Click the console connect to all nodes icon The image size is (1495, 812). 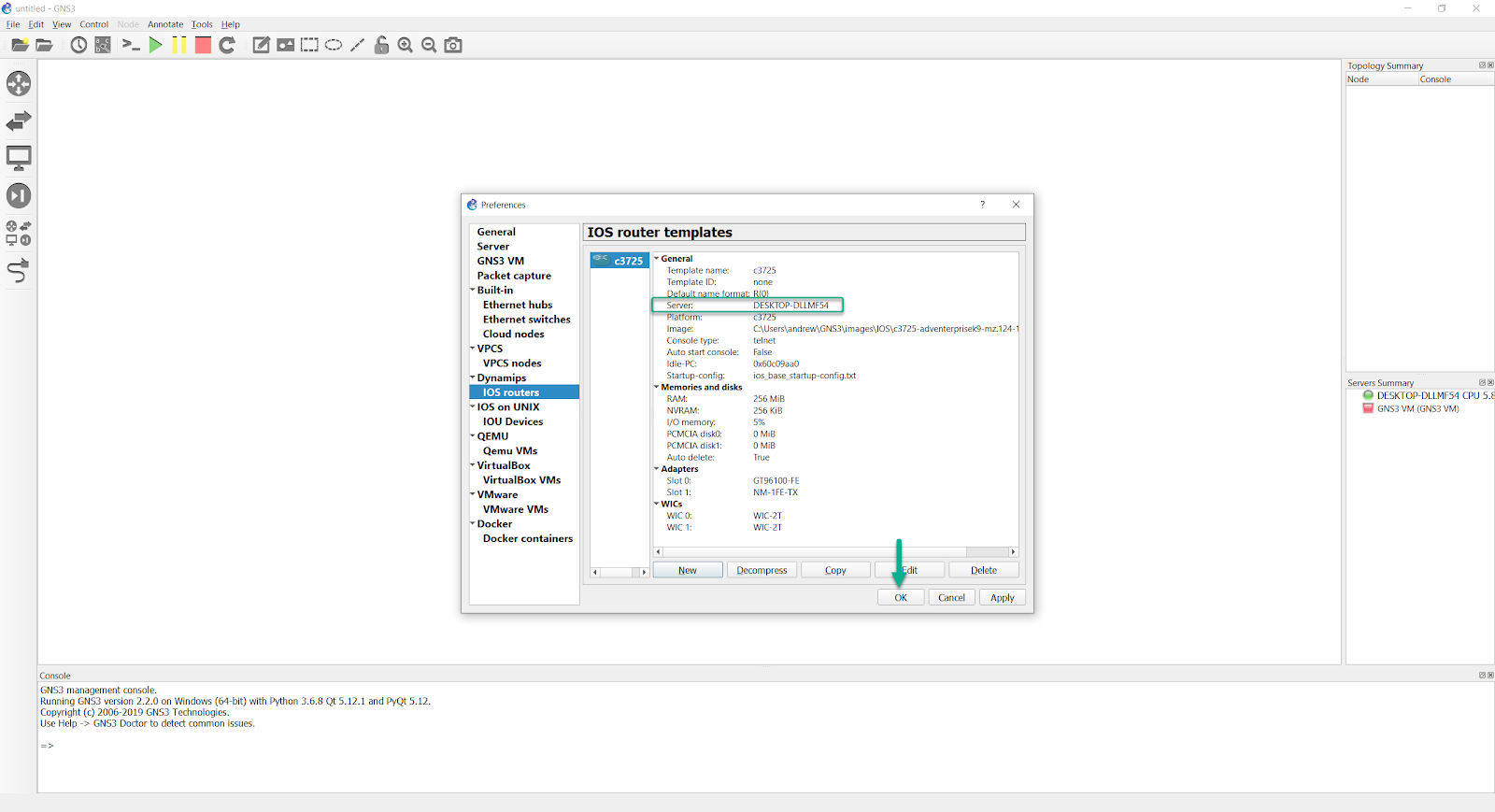(x=131, y=45)
